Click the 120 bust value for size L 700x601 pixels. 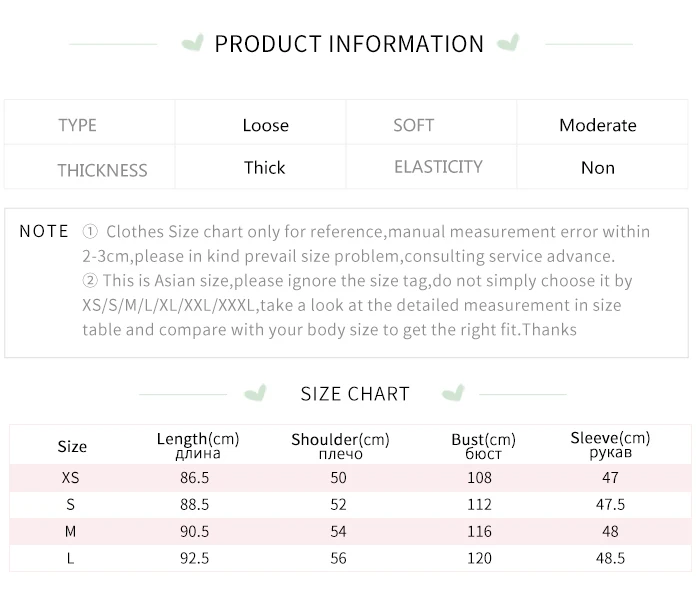(x=480, y=558)
